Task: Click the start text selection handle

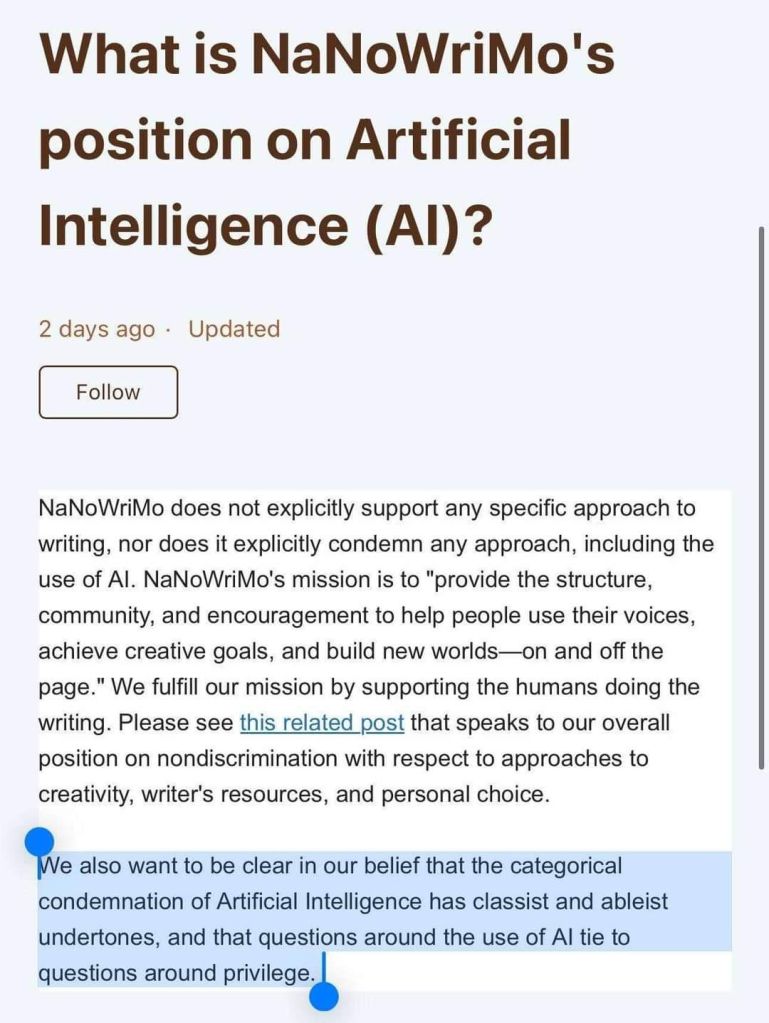Action: point(39,842)
